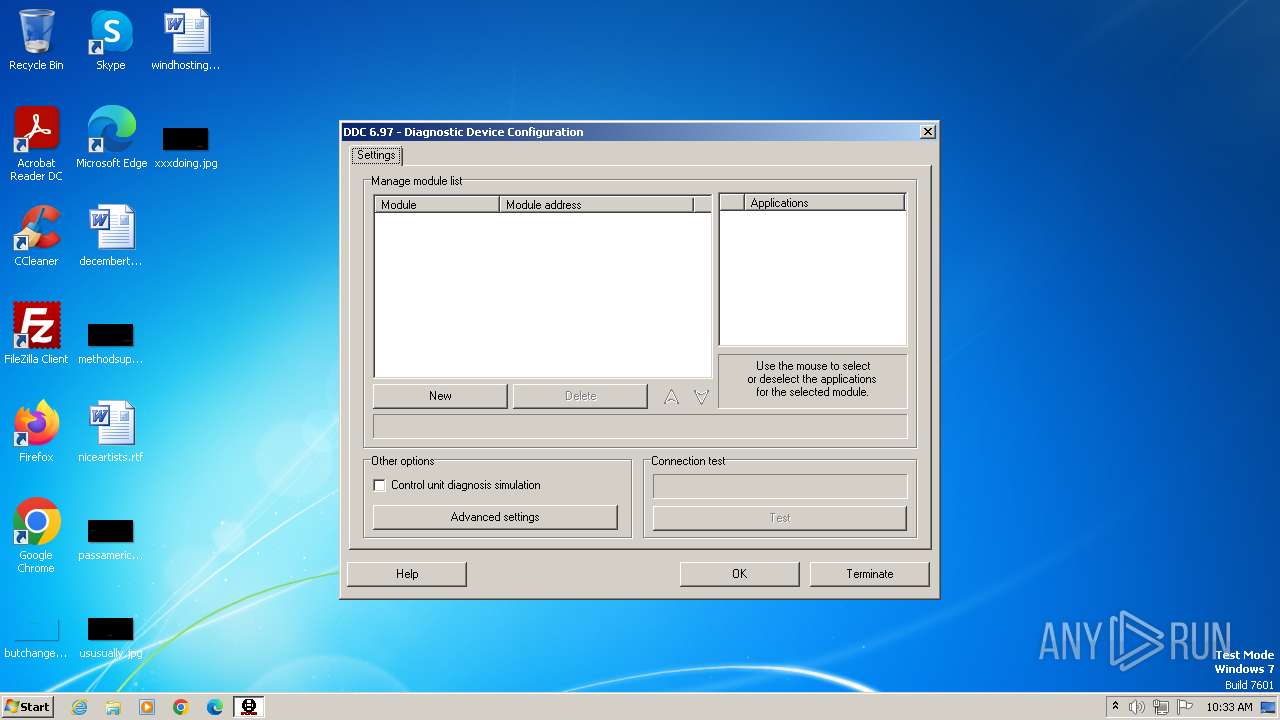Click the module description field below New
1280x720 pixels.
tap(640, 427)
